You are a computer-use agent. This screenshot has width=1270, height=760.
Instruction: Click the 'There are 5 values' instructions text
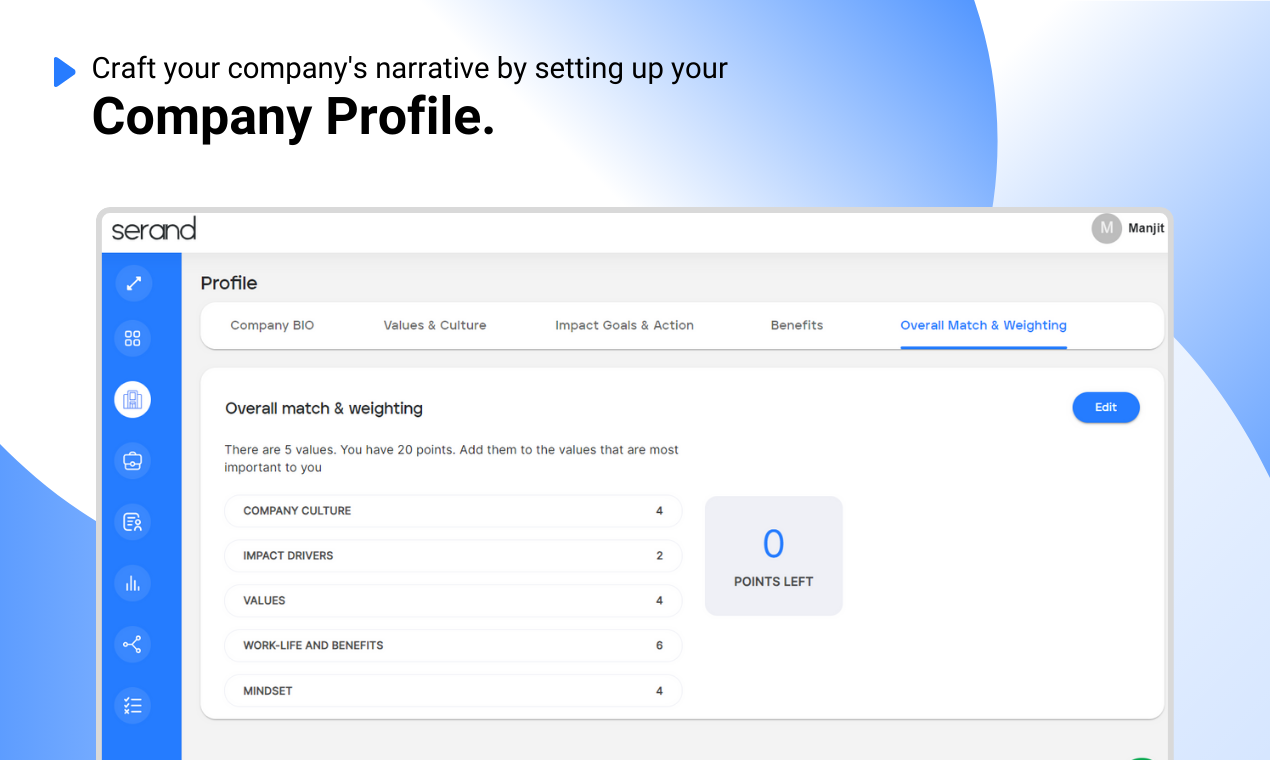click(x=451, y=459)
